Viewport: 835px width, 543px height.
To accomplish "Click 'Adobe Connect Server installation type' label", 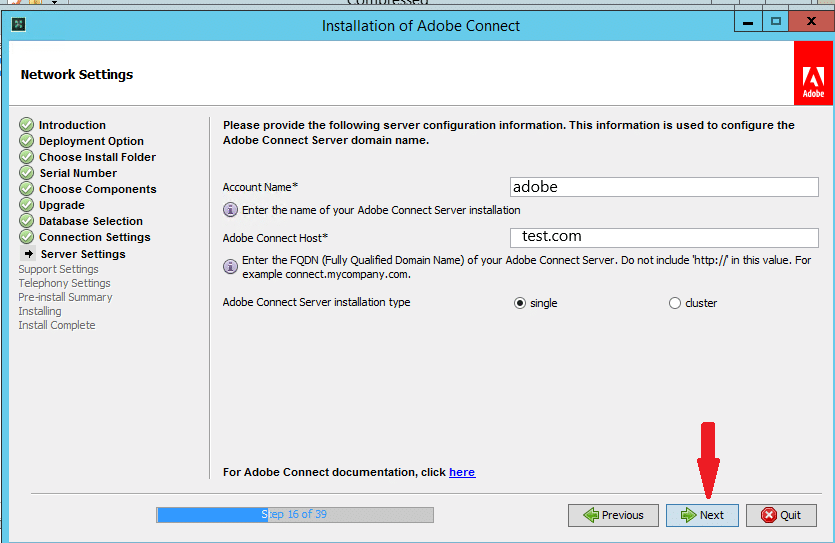I will click(x=316, y=302).
